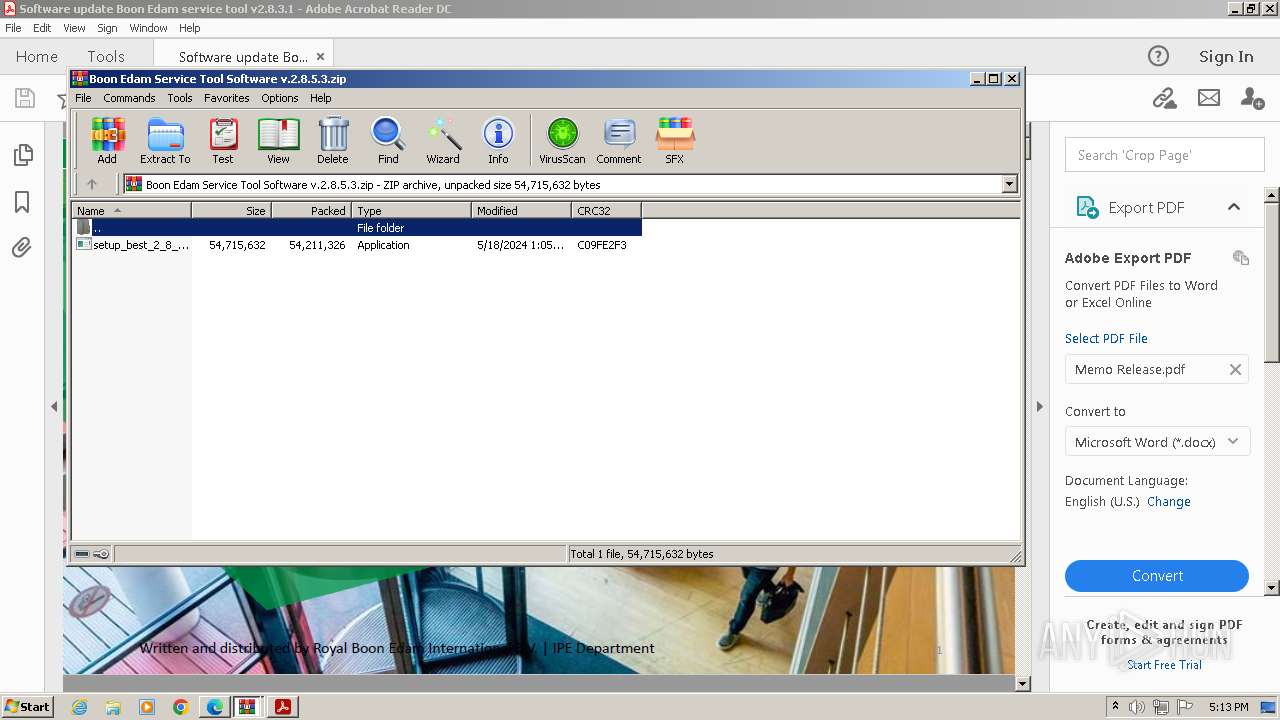This screenshot has width=1280, height=720.
Task: Open Windows Explorer from the taskbar
Action: 113,707
